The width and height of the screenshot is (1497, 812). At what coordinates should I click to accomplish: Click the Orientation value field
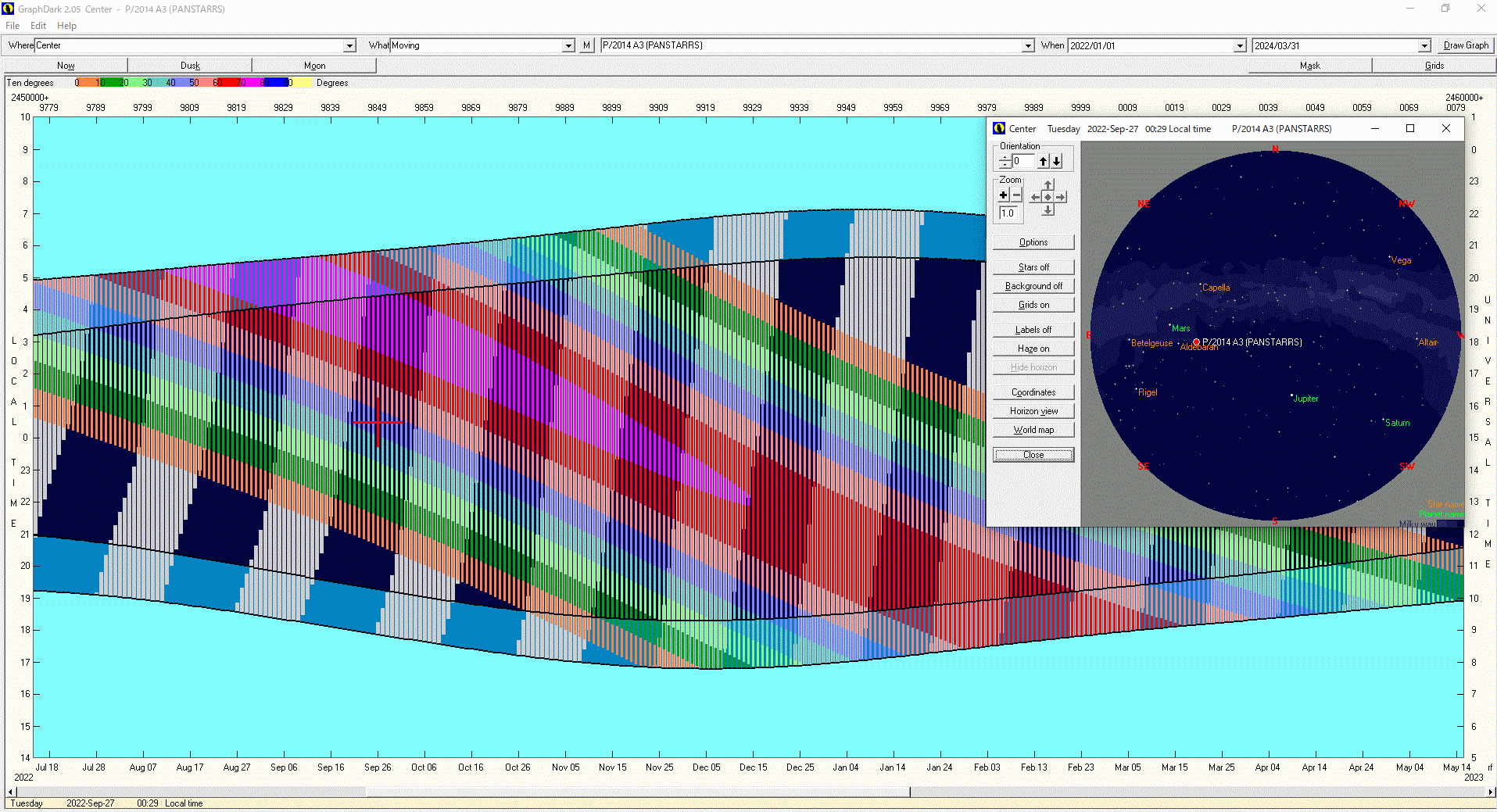pyautogui.click(x=1023, y=161)
